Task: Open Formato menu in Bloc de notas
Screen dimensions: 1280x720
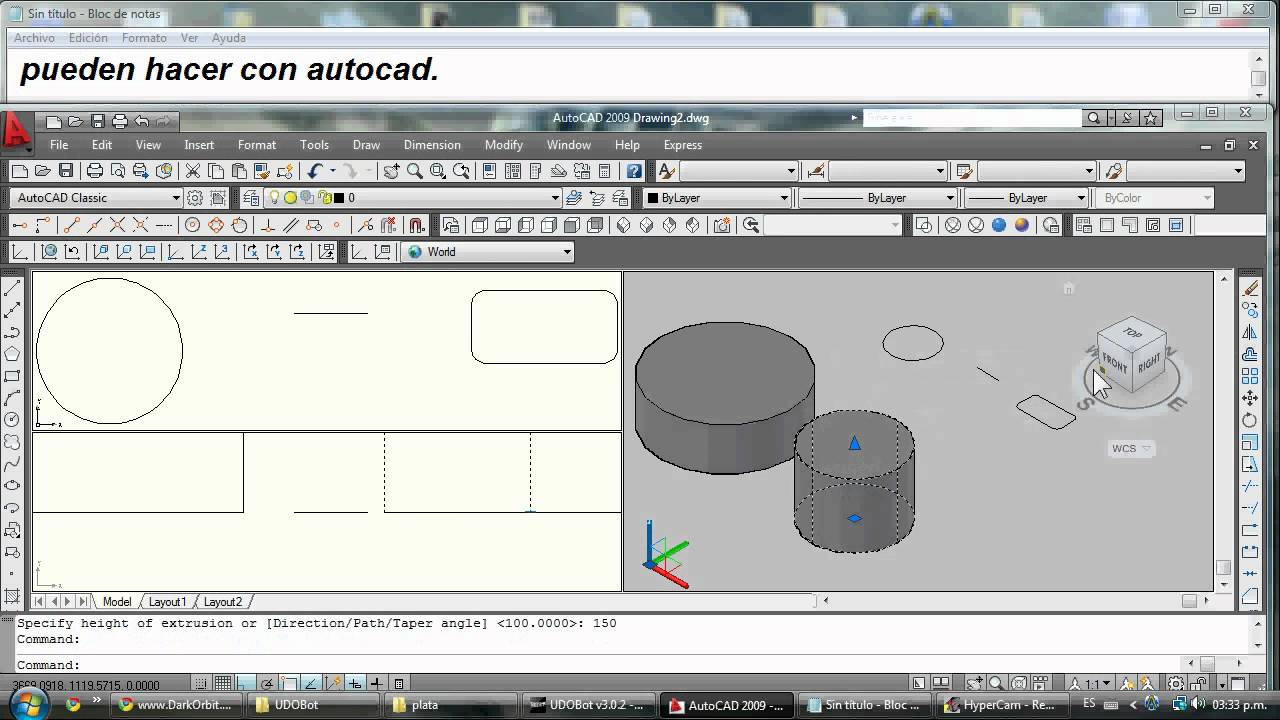Action: click(144, 38)
